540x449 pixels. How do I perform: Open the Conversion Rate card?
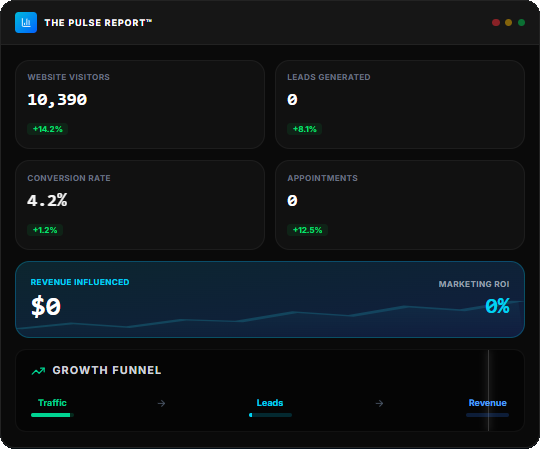pyautogui.click(x=140, y=205)
